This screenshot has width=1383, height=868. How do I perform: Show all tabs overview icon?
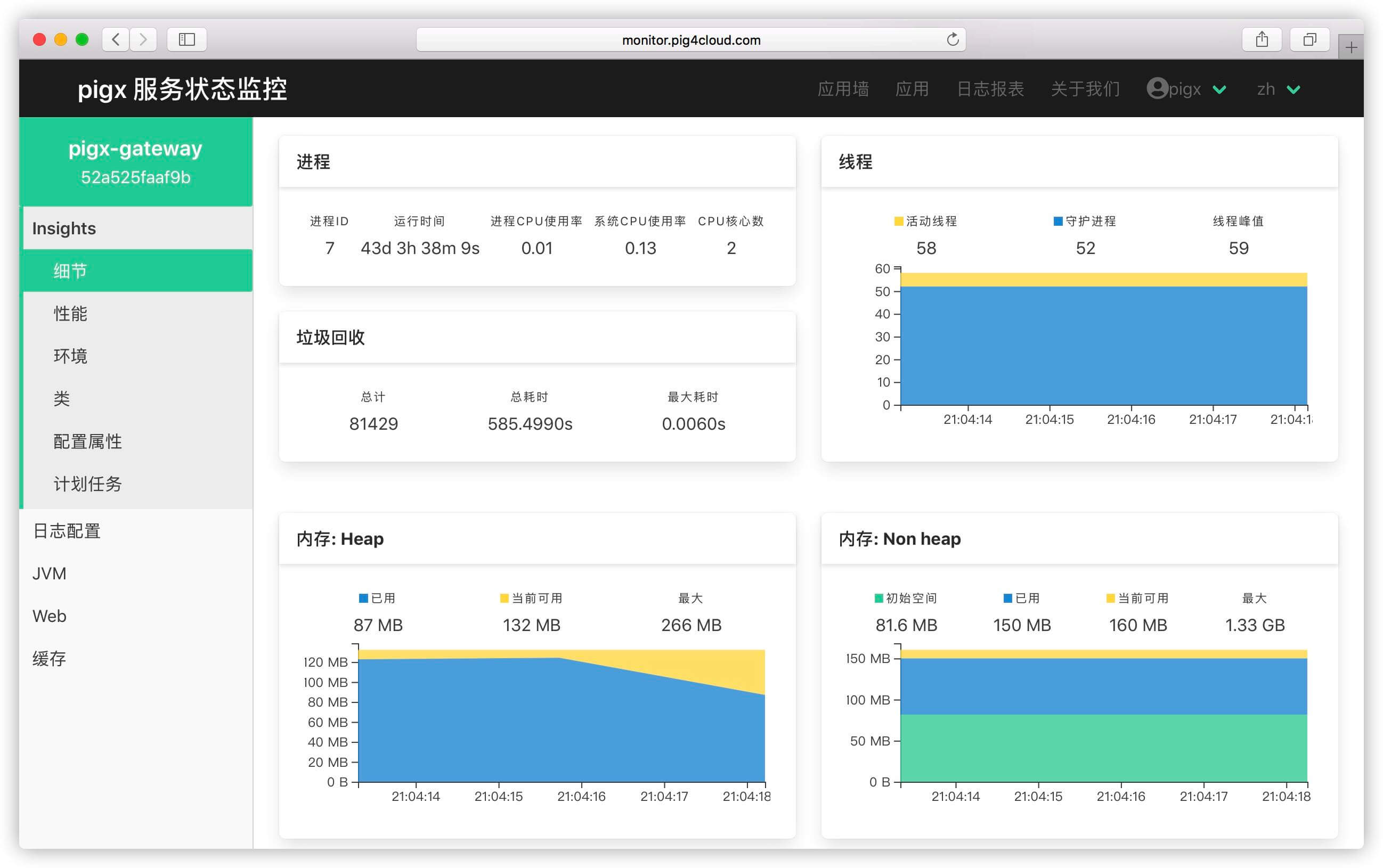1309,39
